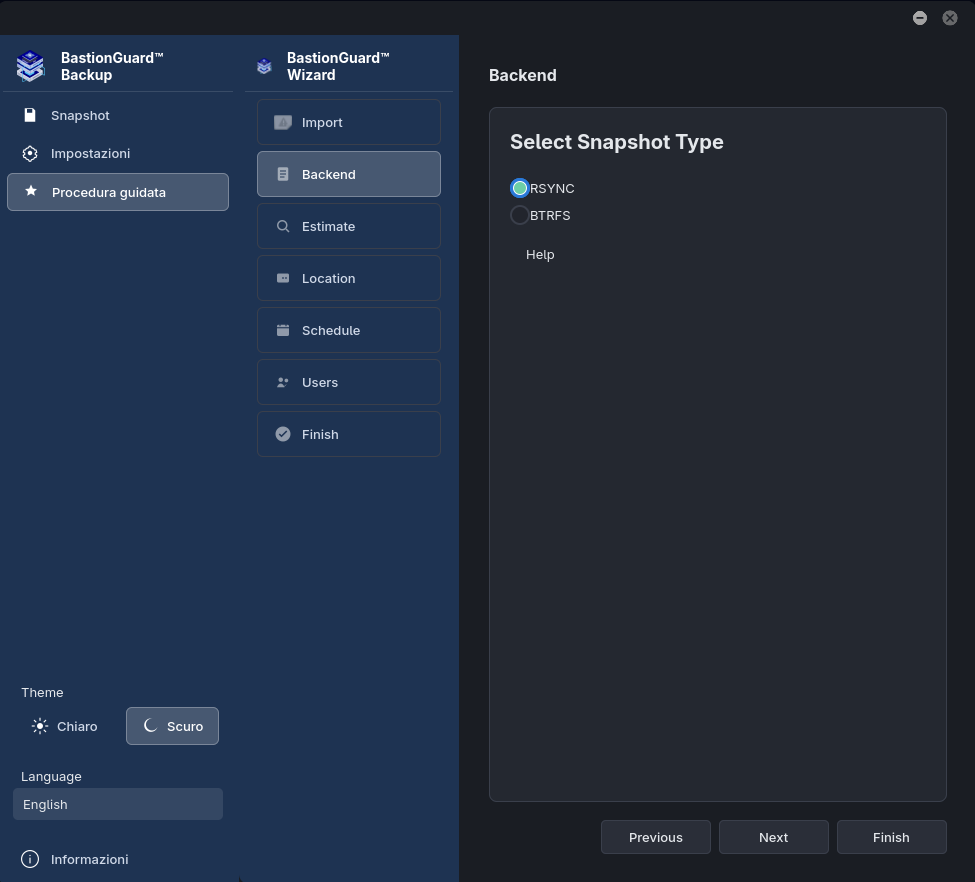Go to the Users wizard step
Viewport: 975px width, 882px height.
[x=349, y=383]
